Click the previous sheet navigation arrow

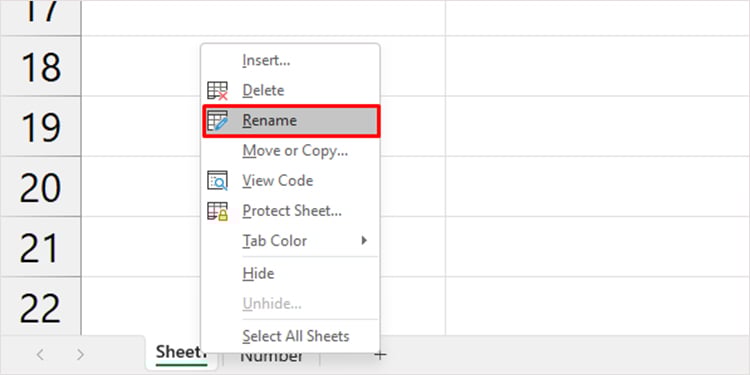pos(40,355)
